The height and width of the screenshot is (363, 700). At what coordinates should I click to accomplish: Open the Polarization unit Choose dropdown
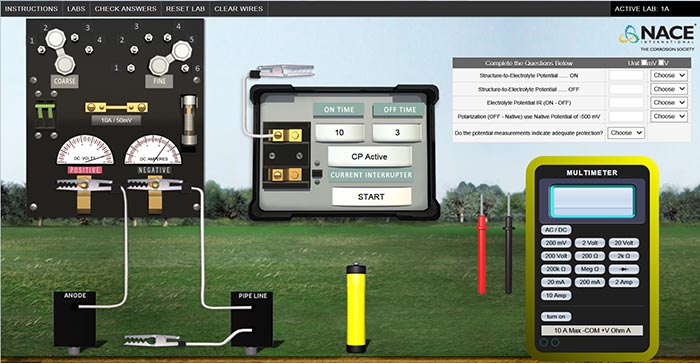point(669,116)
